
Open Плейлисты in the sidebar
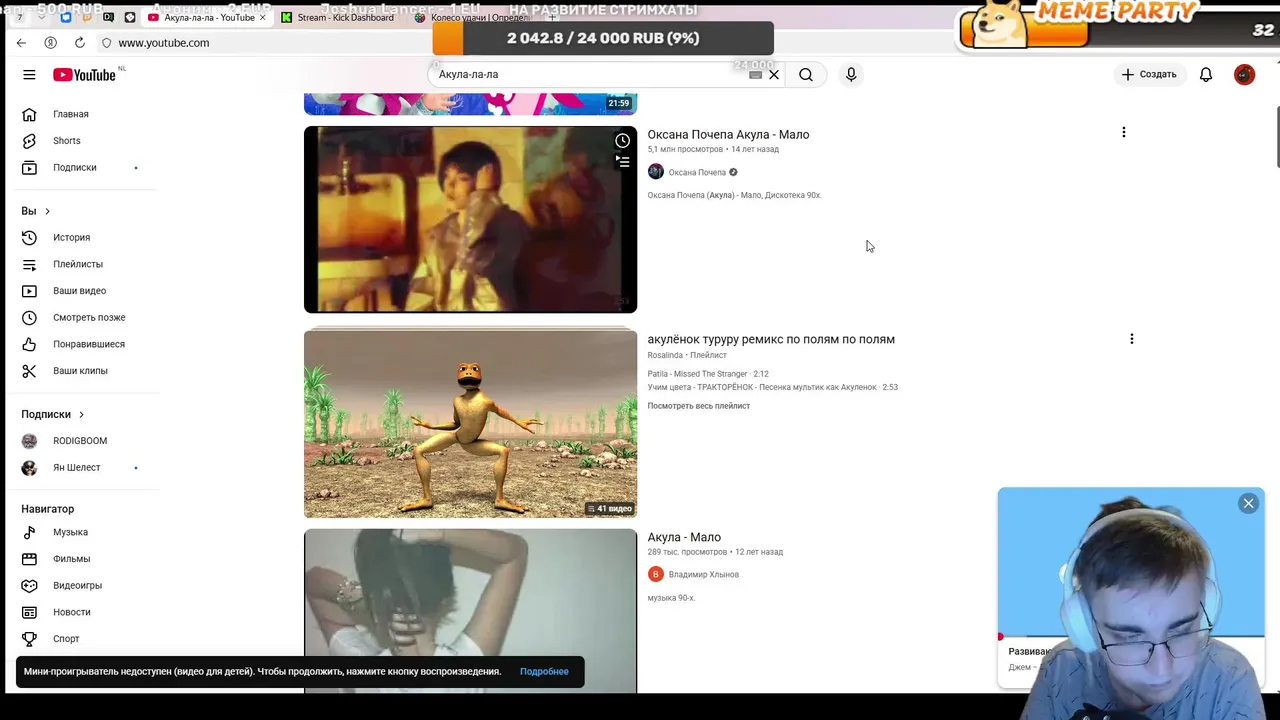pos(80,264)
